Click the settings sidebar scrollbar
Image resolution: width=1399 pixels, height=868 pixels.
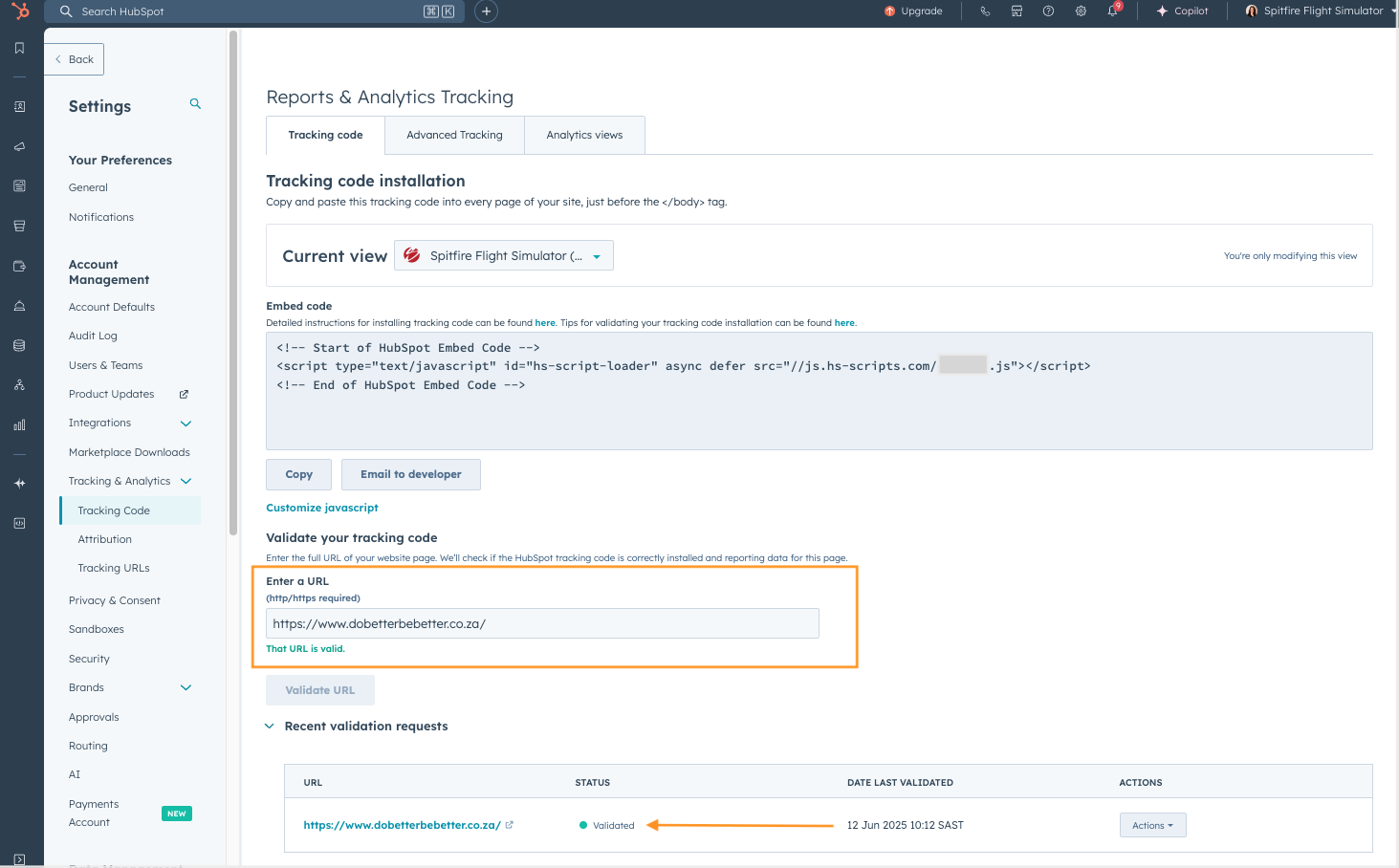233,282
